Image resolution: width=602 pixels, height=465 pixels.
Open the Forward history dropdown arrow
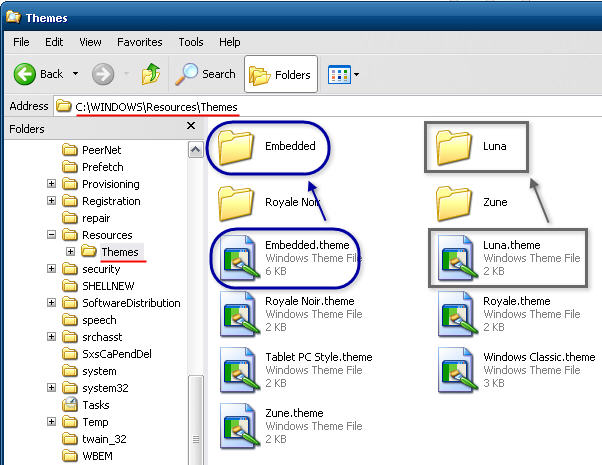click(126, 74)
